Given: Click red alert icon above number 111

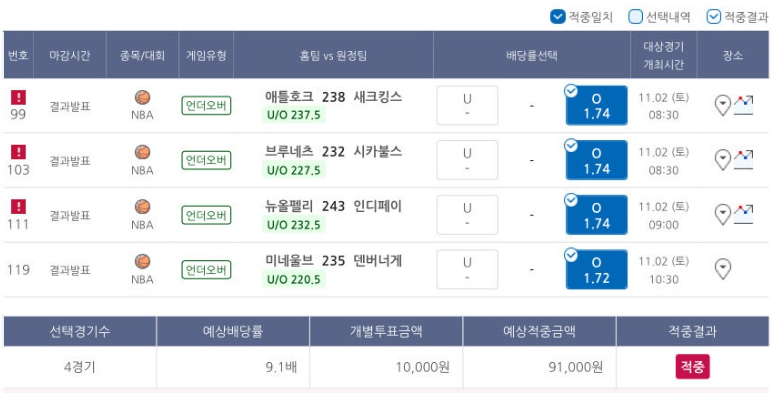Looking at the screenshot, I should point(18,206).
